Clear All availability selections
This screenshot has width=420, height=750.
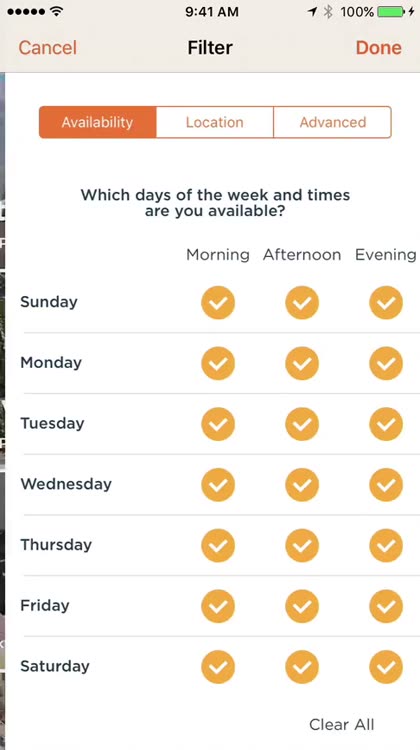click(342, 725)
